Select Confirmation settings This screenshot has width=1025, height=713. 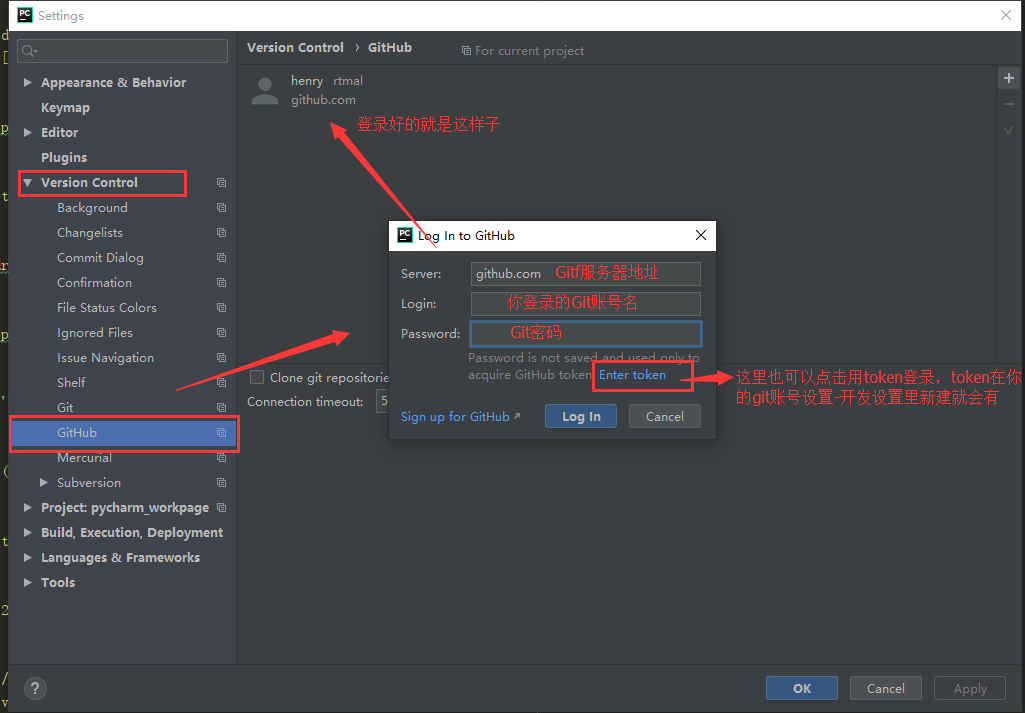94,282
